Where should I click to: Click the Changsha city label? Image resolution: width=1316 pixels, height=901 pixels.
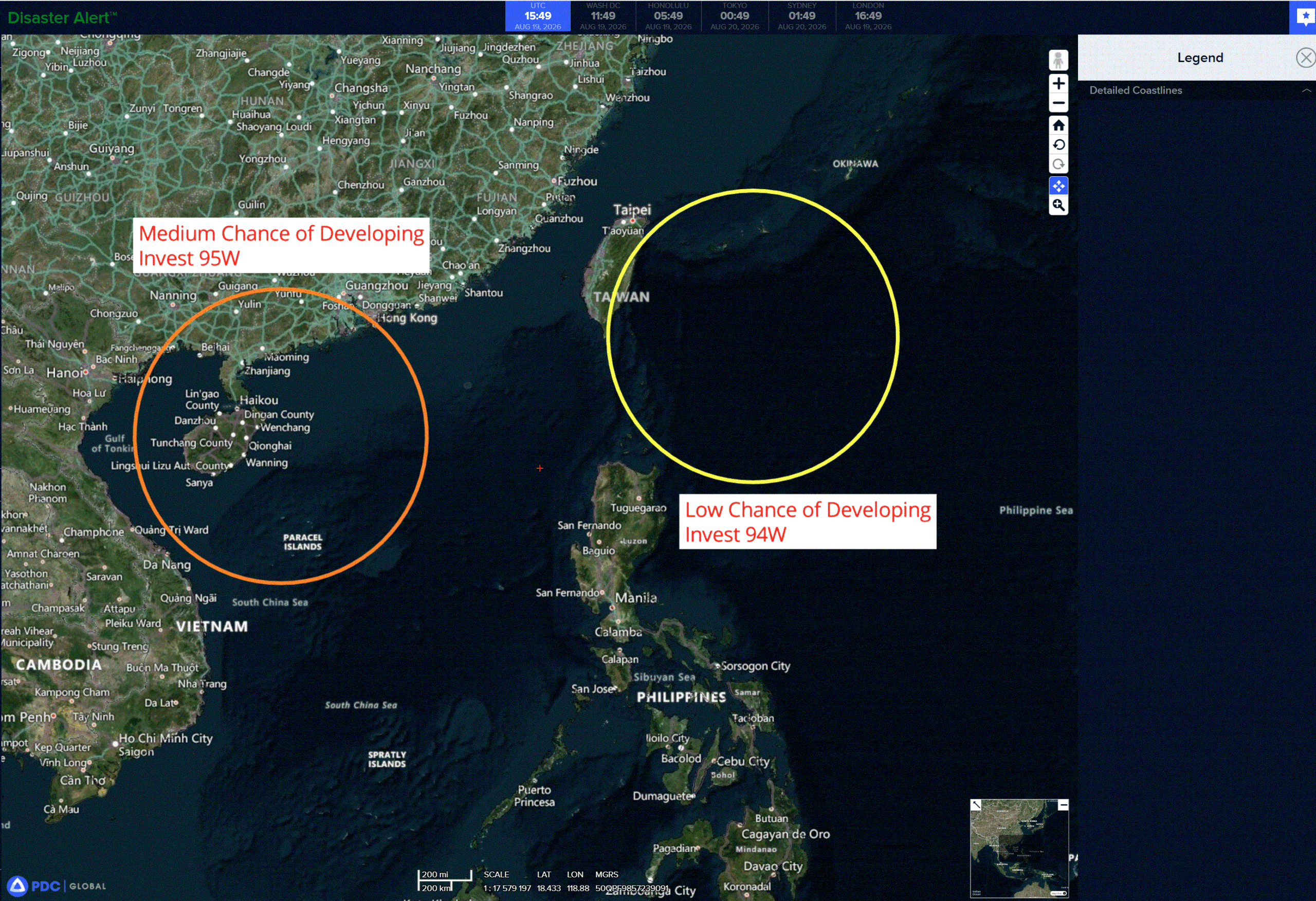click(361, 88)
